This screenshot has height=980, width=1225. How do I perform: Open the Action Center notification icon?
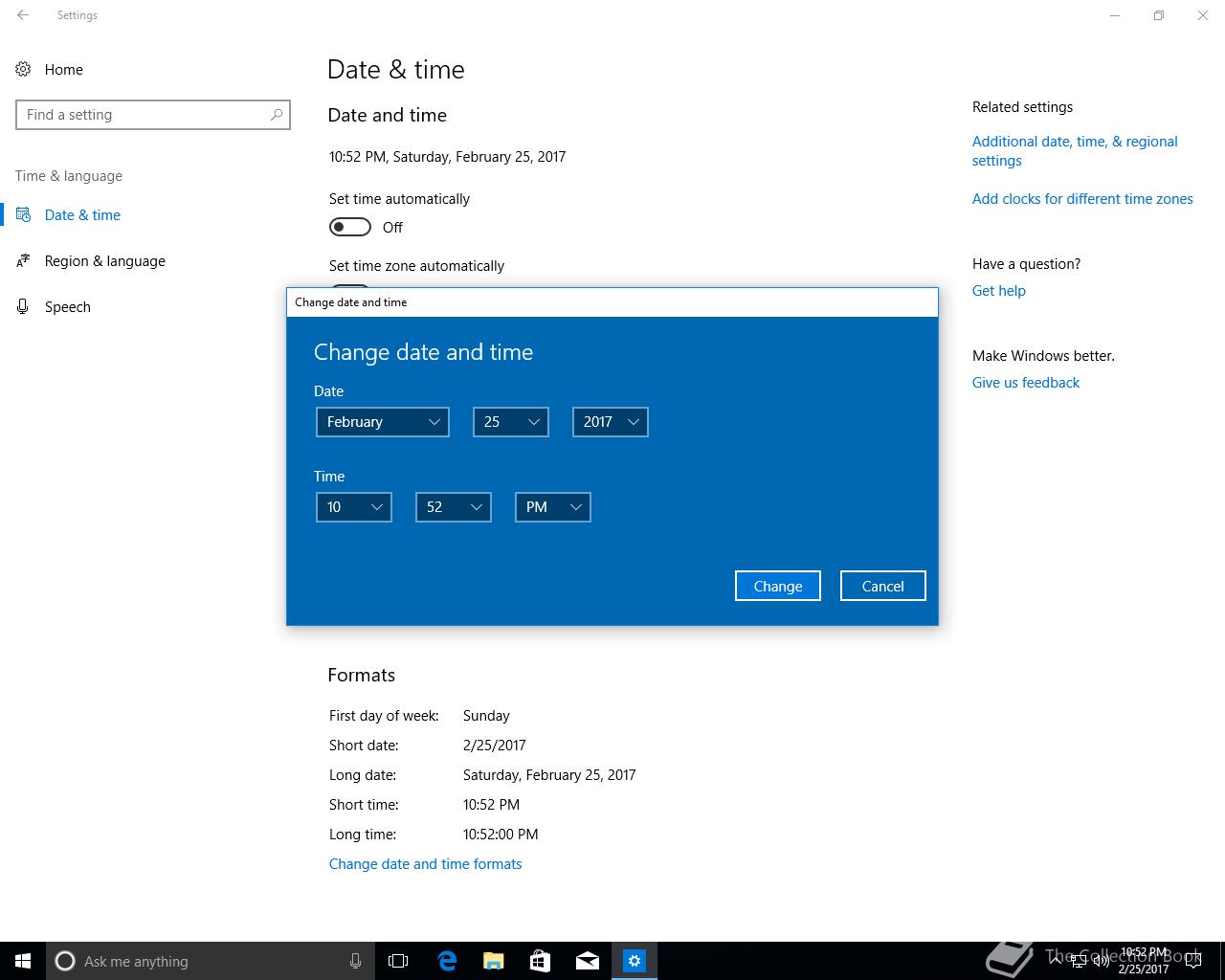pos(1192,961)
